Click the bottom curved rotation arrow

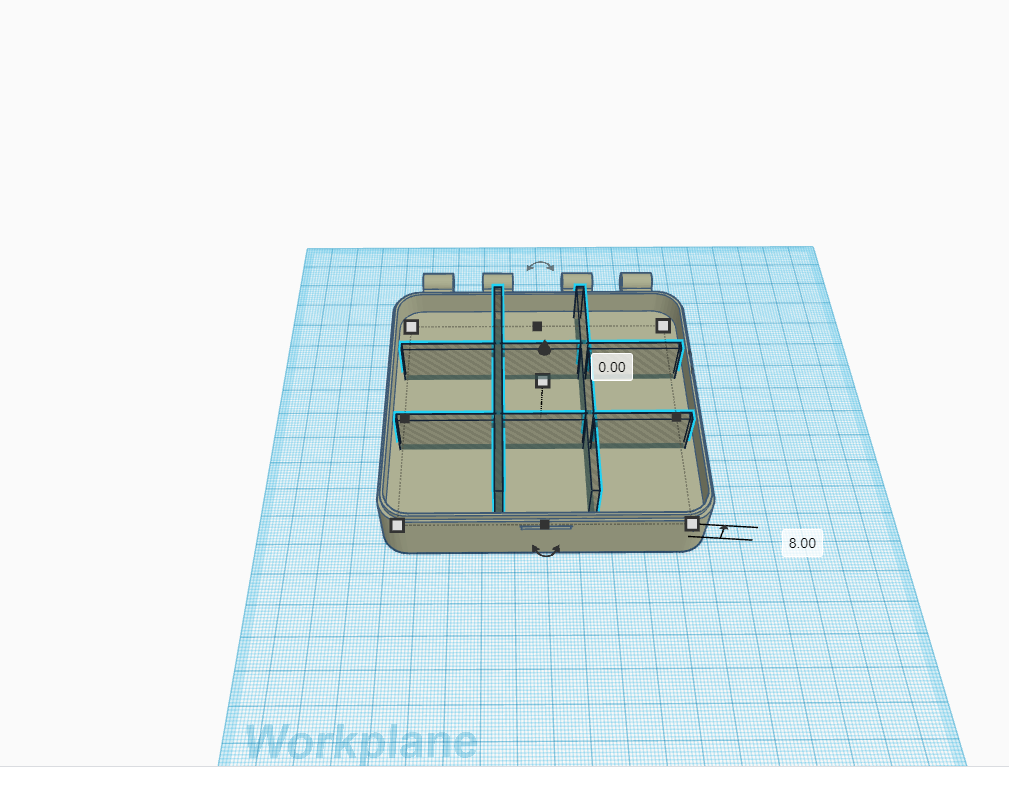coord(546,548)
